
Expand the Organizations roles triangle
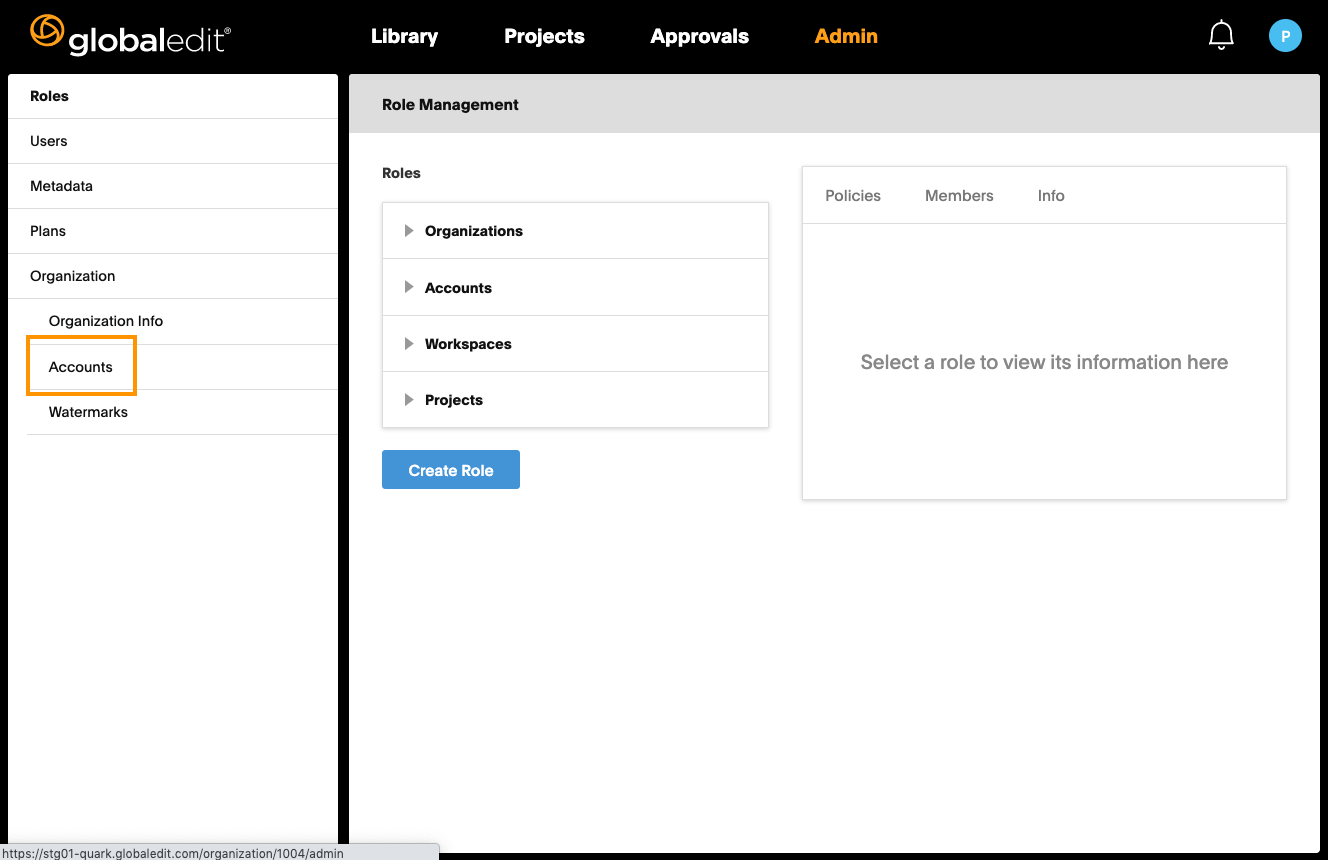(x=409, y=231)
